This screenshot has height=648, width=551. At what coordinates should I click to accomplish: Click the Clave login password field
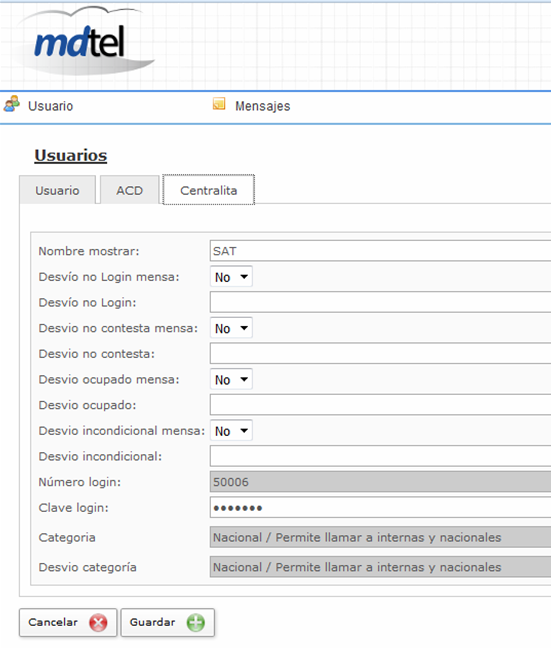(x=380, y=507)
